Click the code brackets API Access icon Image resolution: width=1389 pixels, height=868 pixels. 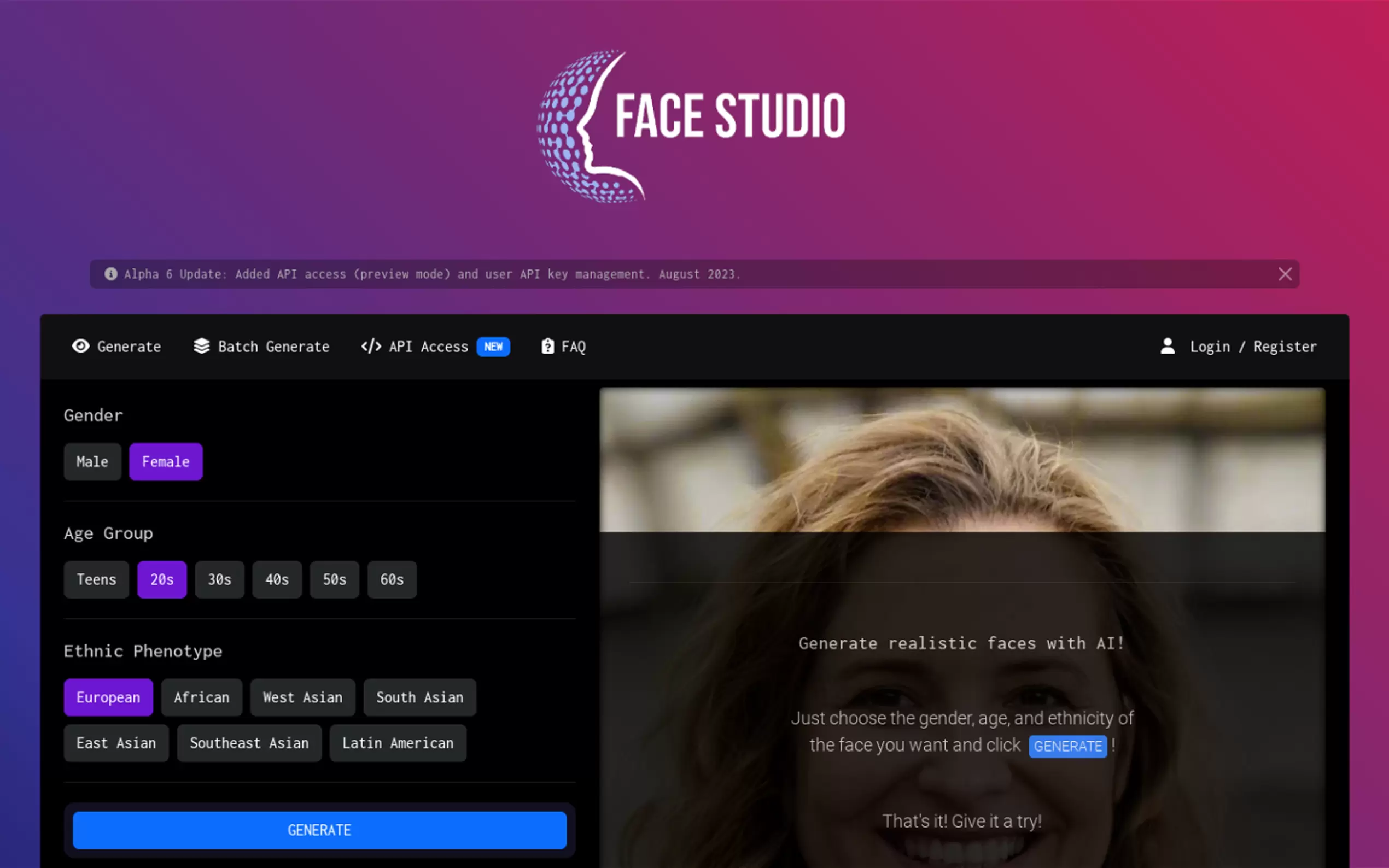pos(371,346)
